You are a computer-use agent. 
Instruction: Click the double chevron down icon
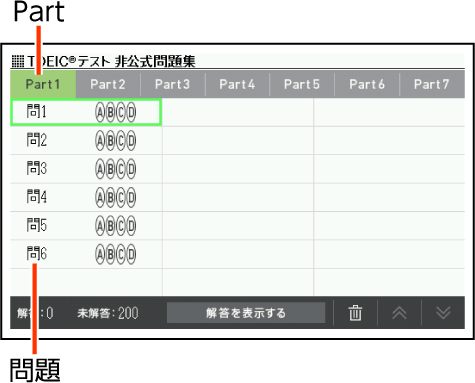coord(443,313)
